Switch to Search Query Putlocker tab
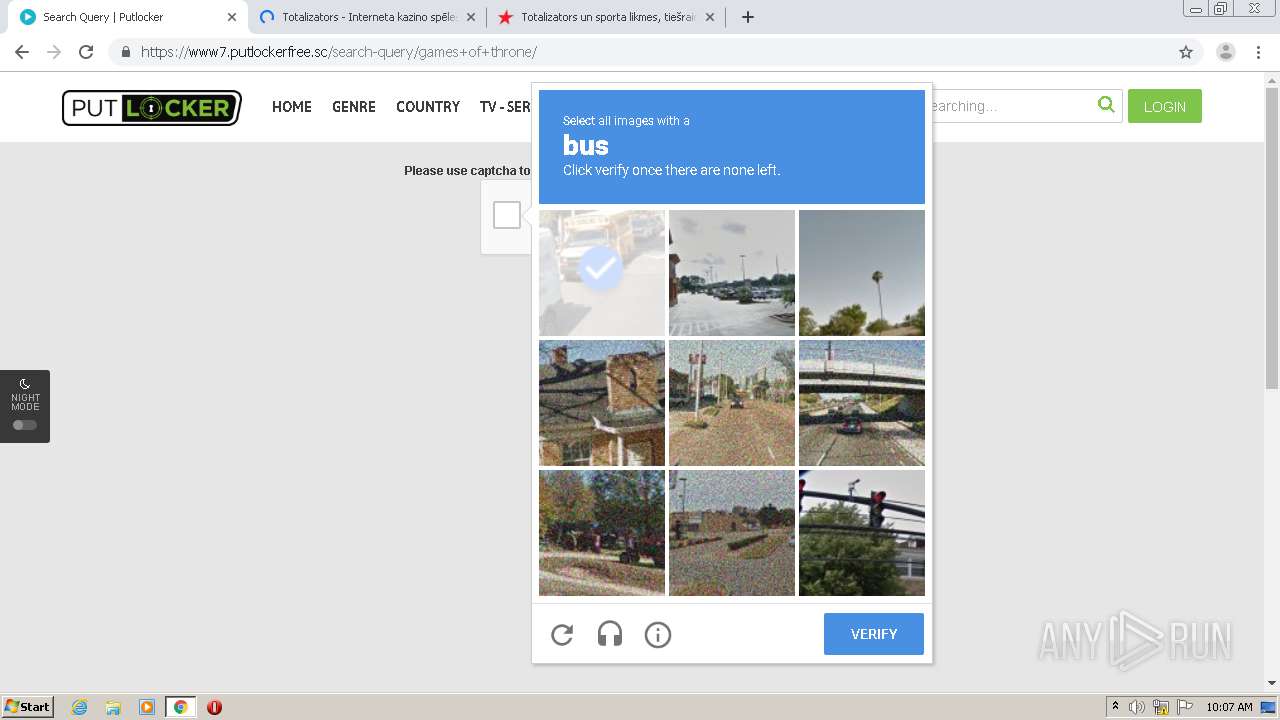This screenshot has width=1280, height=720. (125, 17)
